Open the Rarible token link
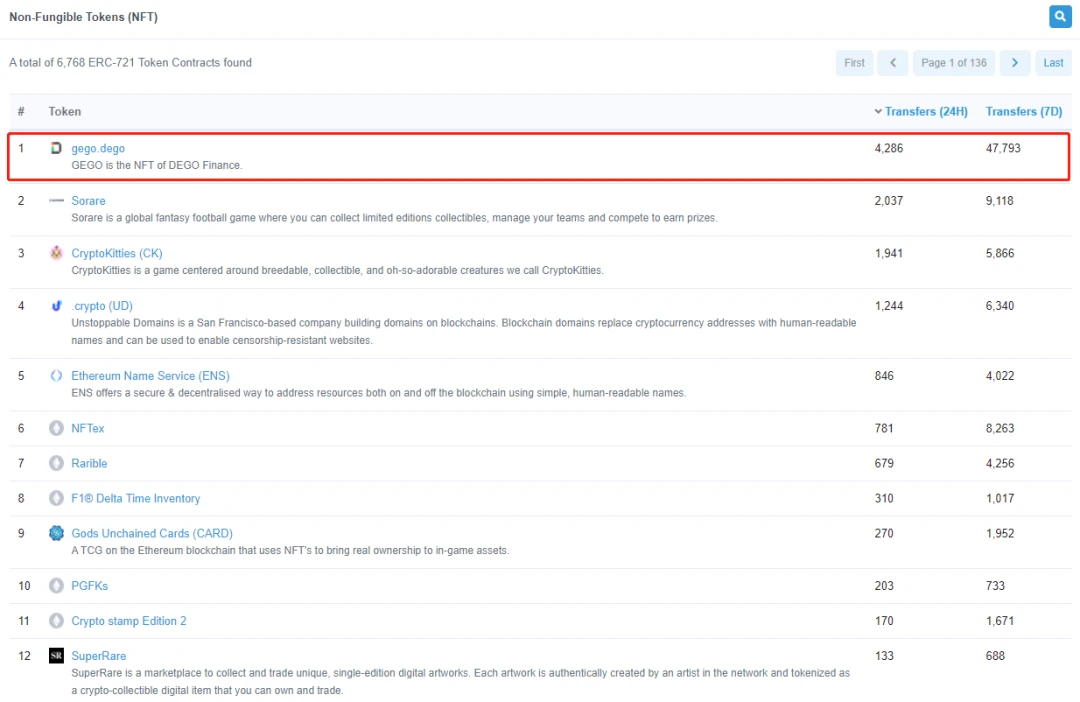This screenshot has height=702, width=1080. [90, 463]
